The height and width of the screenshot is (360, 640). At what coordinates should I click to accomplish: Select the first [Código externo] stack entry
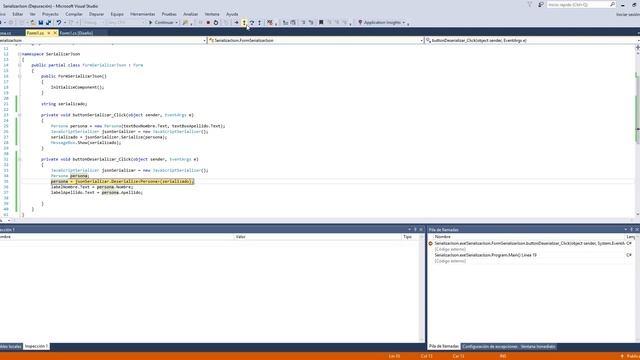click(x=450, y=249)
